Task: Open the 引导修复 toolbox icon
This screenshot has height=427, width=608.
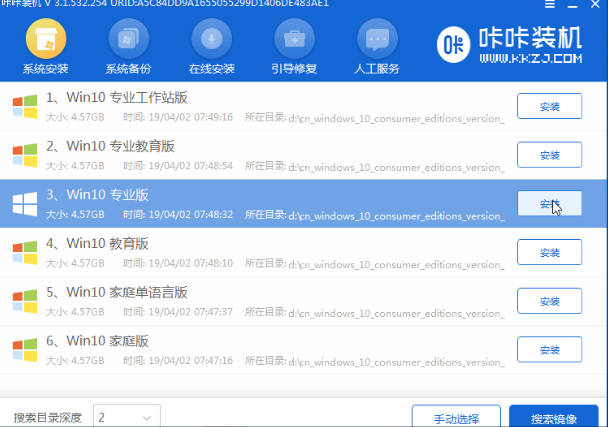Action: tap(294, 40)
